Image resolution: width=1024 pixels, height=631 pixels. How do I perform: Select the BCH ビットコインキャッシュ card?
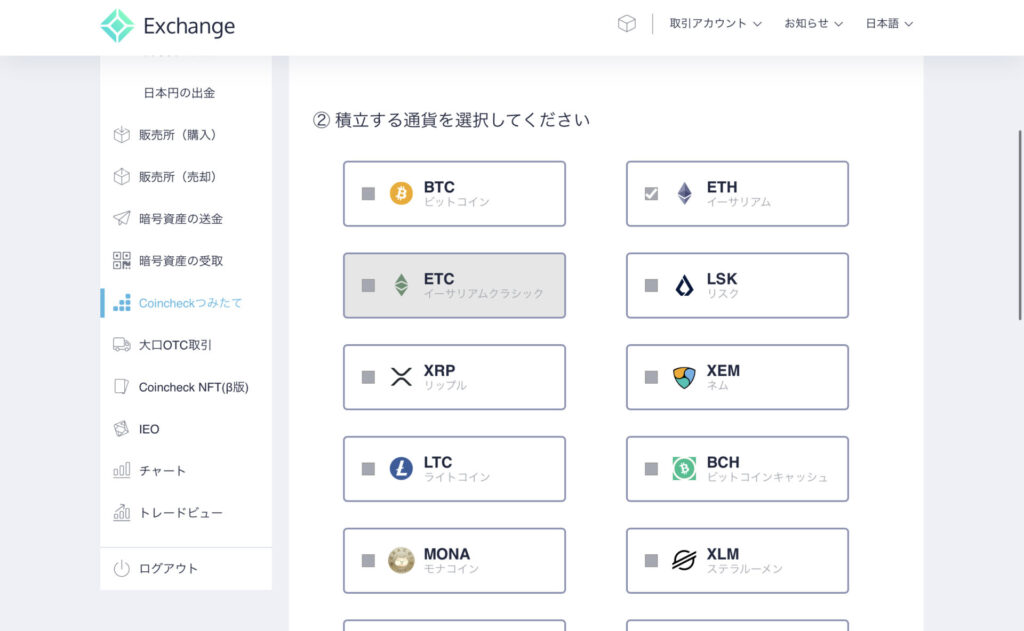737,469
